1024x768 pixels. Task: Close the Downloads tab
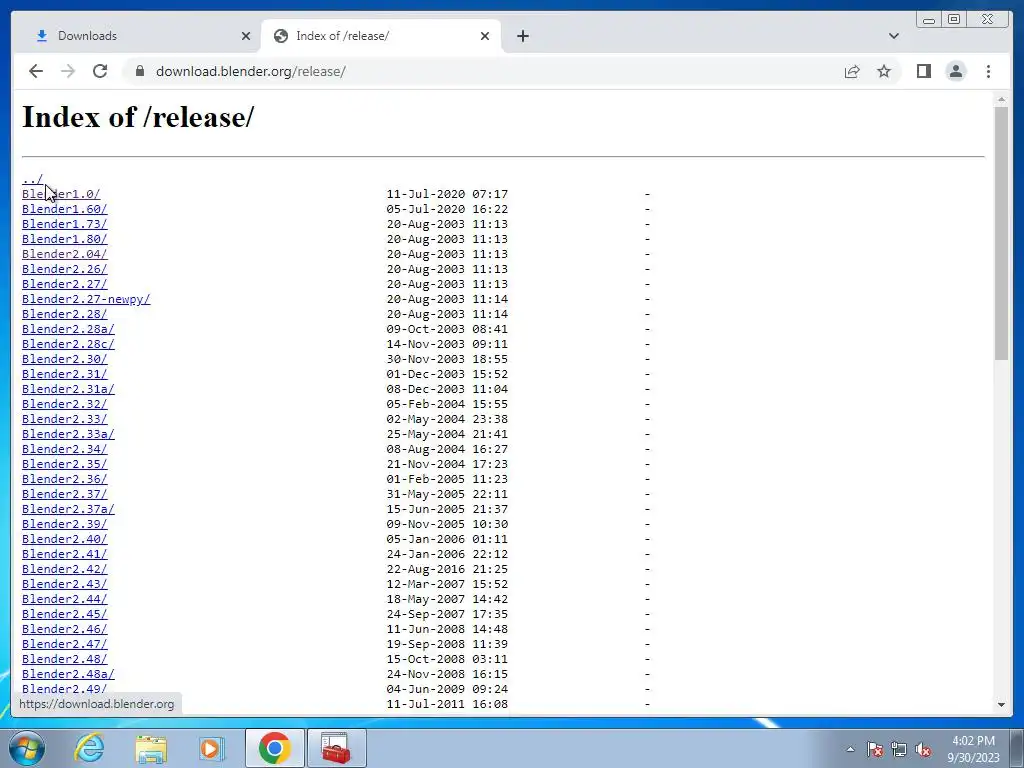[x=246, y=36]
